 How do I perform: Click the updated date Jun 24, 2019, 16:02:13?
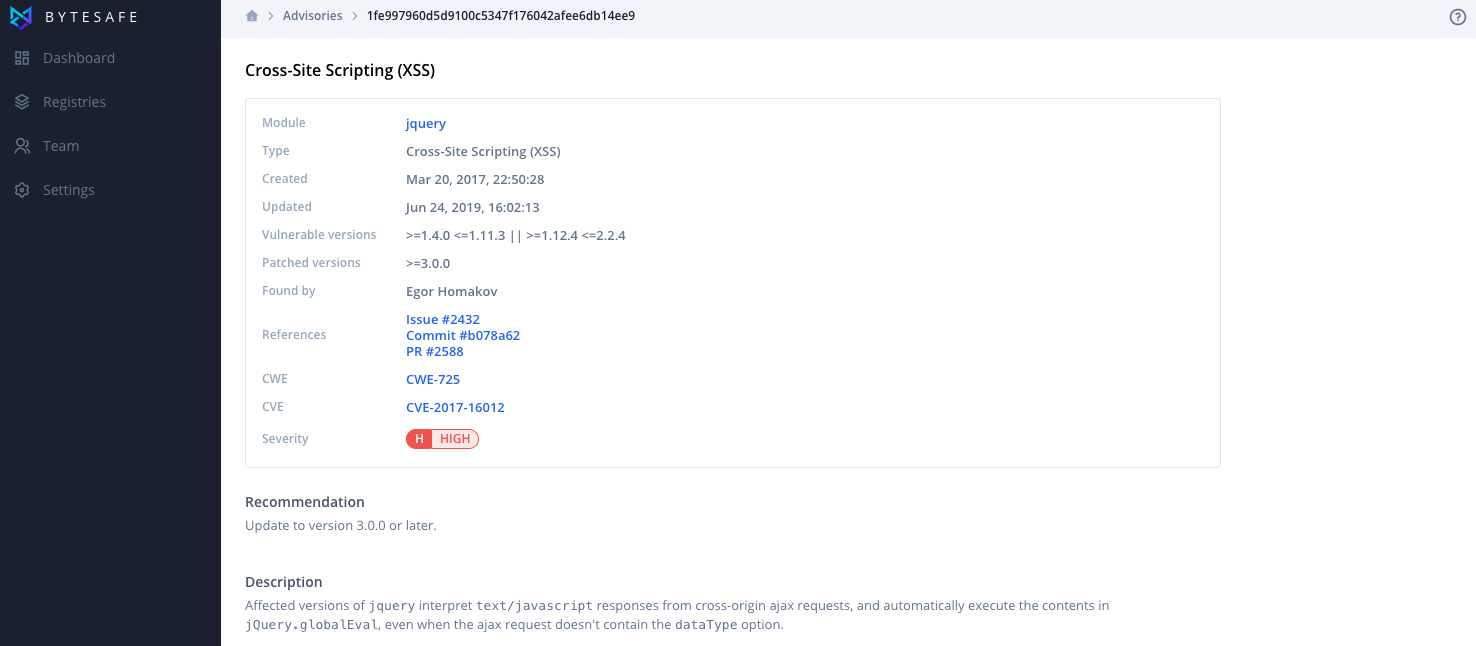coord(473,208)
